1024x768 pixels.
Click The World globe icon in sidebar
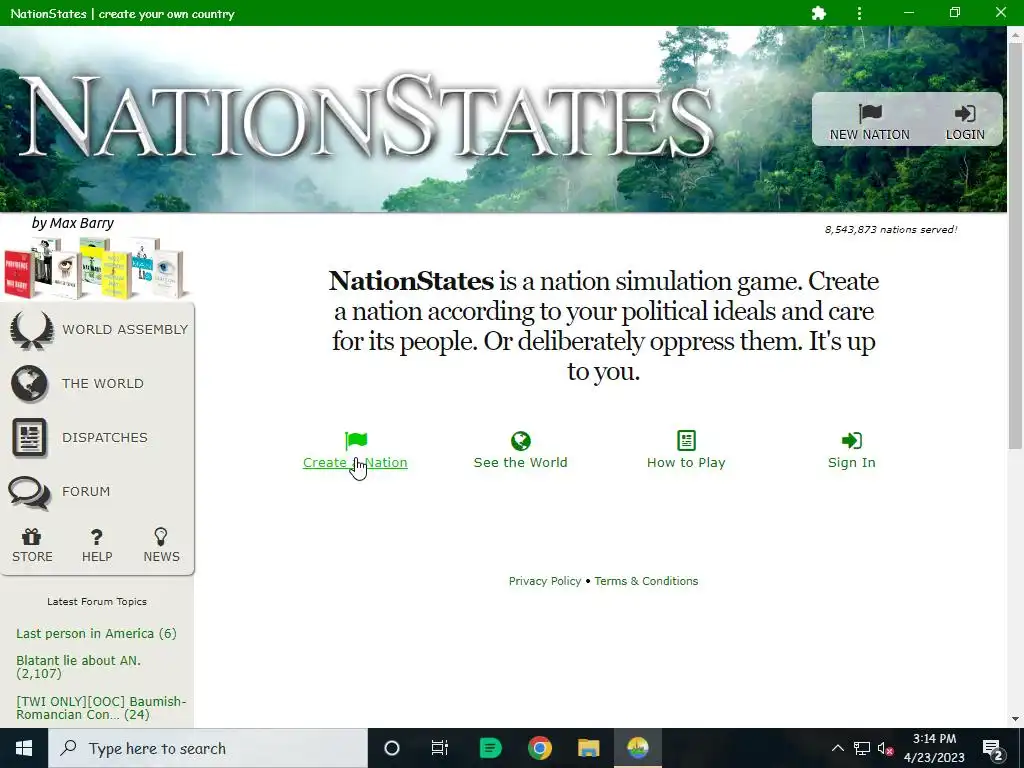[x=29, y=383]
